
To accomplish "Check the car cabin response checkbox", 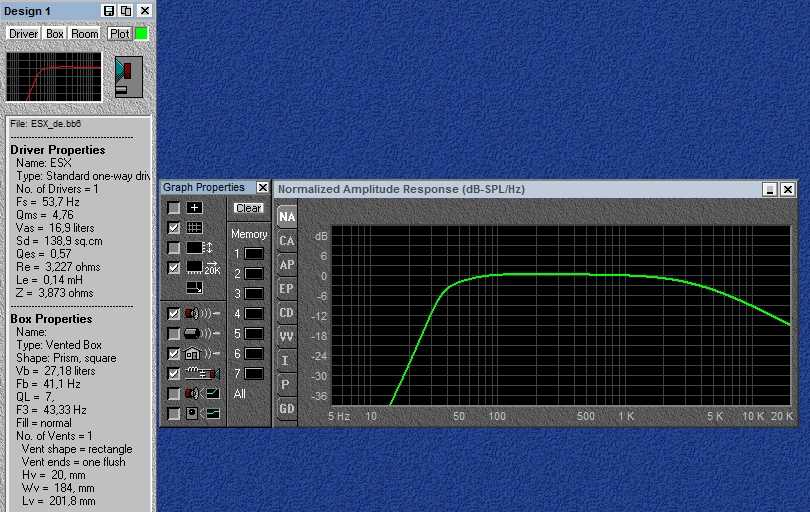I will pyautogui.click(x=174, y=334).
